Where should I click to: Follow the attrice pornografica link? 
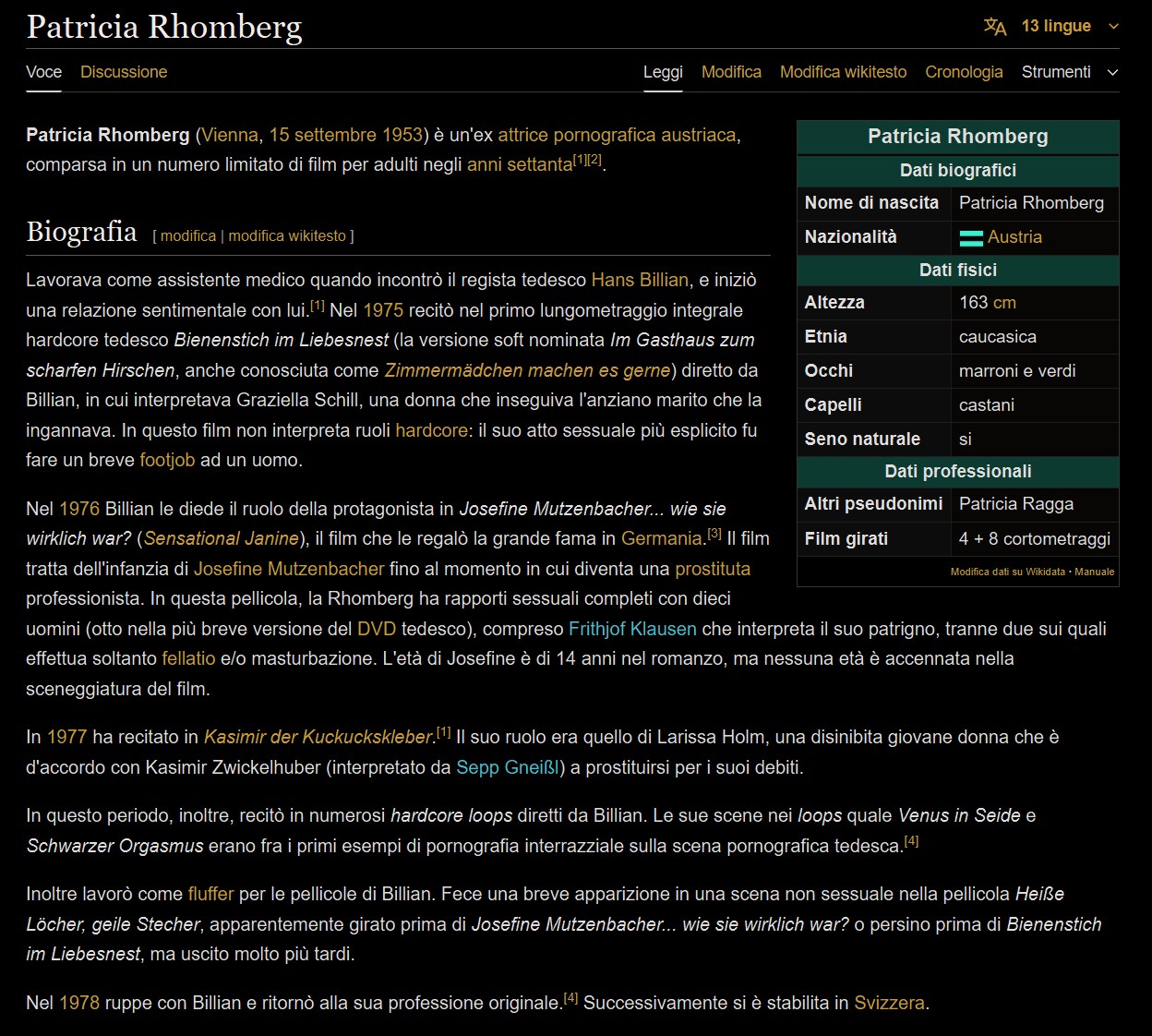(577, 135)
